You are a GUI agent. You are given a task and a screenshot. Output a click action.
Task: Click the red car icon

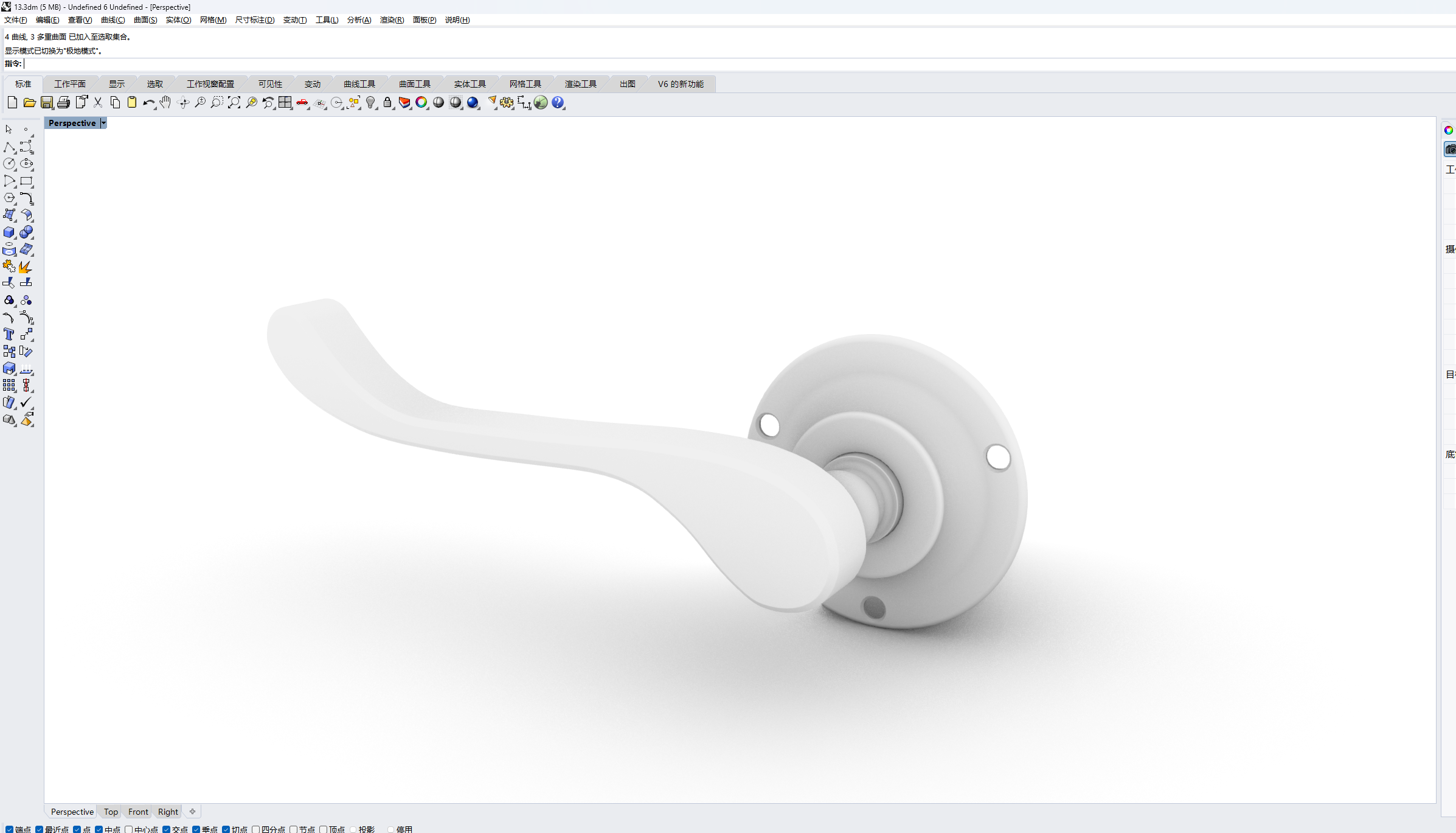click(x=302, y=102)
